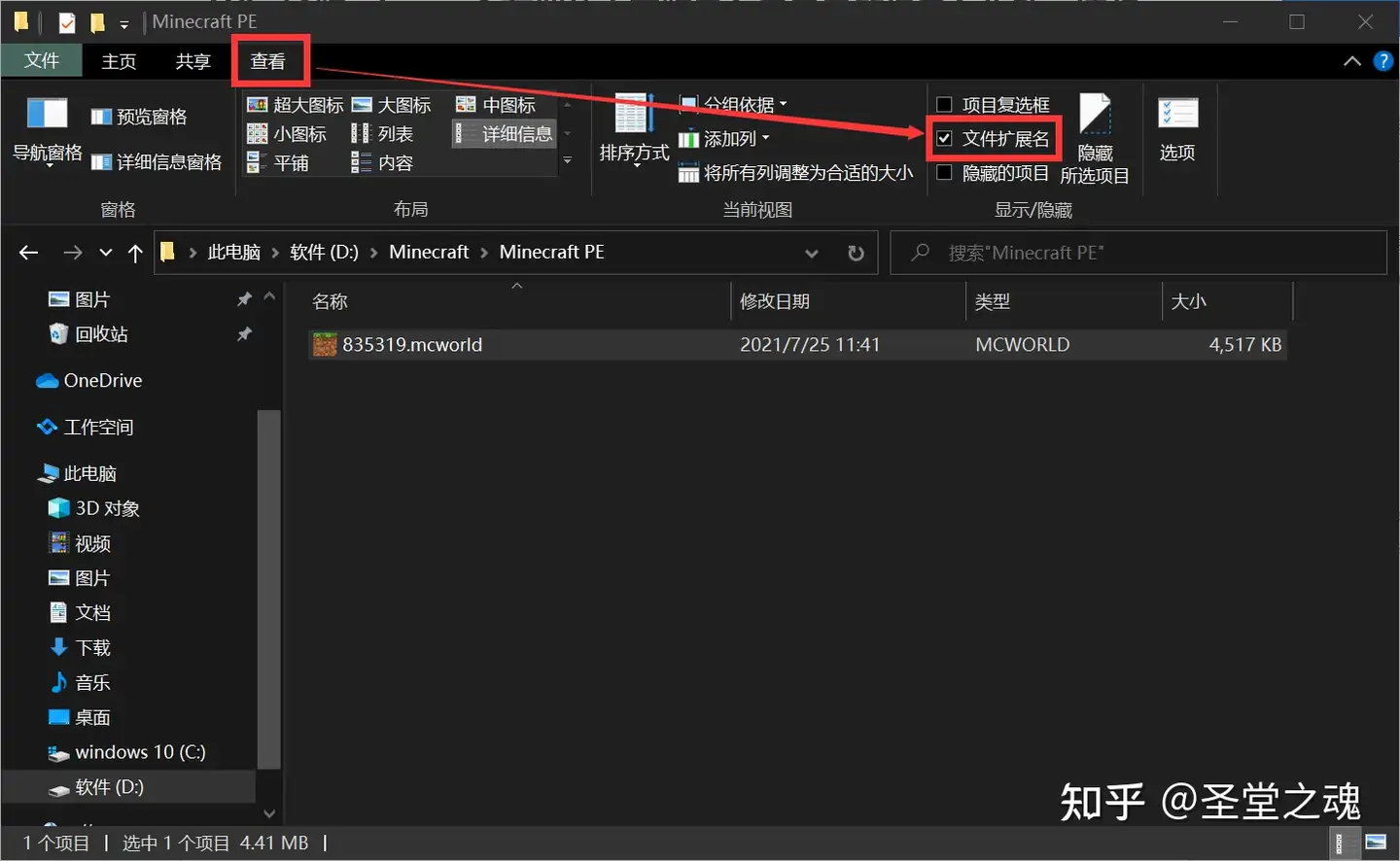1400x861 pixels.
Task: Sort by 大小 size column header
Action: pos(1227,302)
